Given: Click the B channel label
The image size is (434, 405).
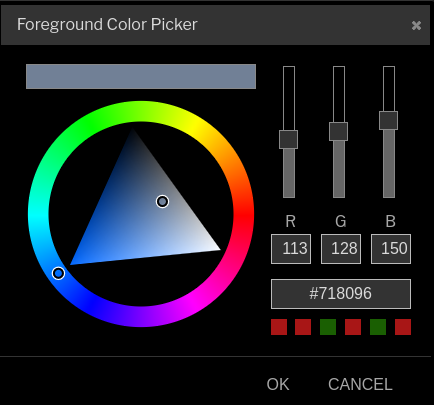Looking at the screenshot, I should point(390,221).
